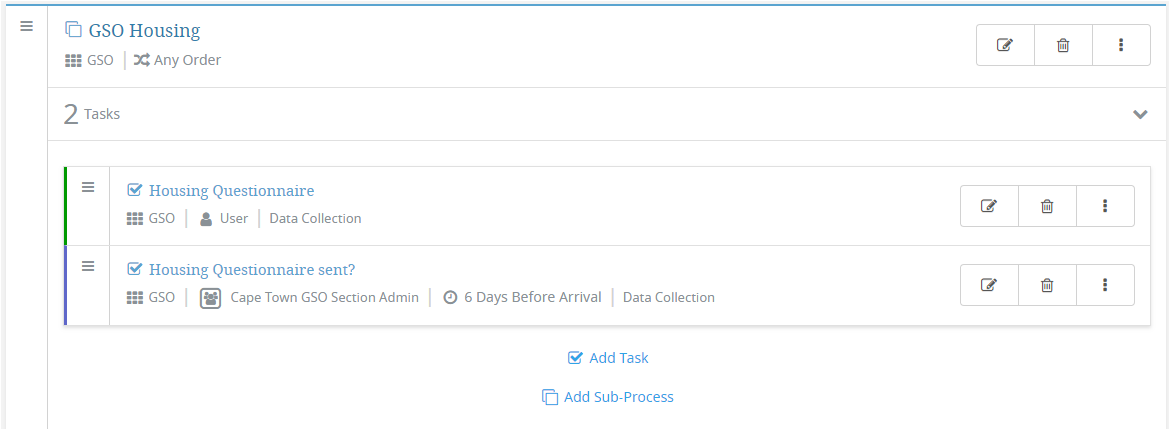Collapse the 2 Tasks section chevron
The height and width of the screenshot is (430, 1170).
coord(1139,114)
